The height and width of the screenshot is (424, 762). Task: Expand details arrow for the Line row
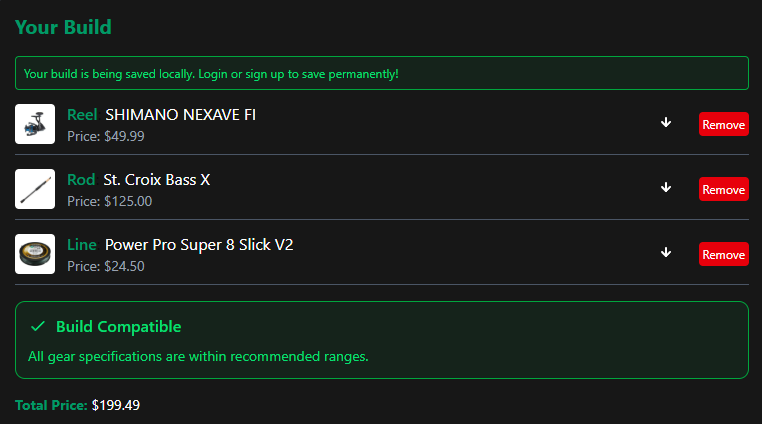[666, 253]
